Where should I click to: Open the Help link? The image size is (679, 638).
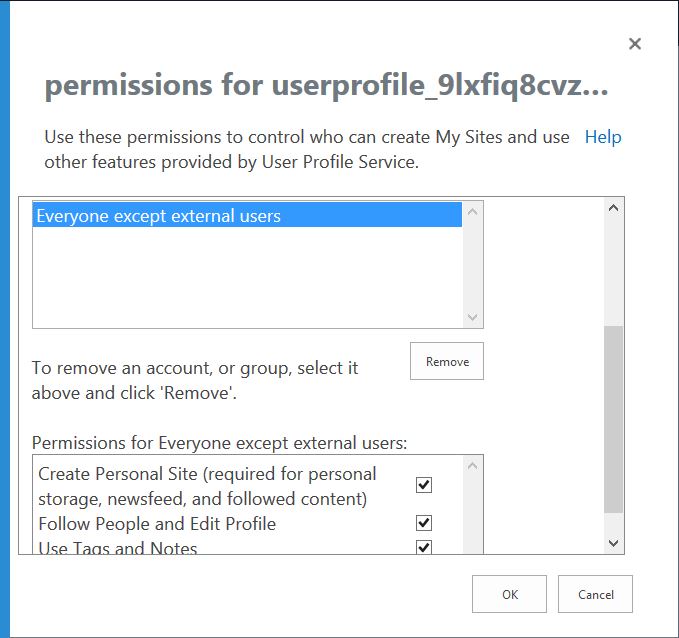[x=603, y=137]
